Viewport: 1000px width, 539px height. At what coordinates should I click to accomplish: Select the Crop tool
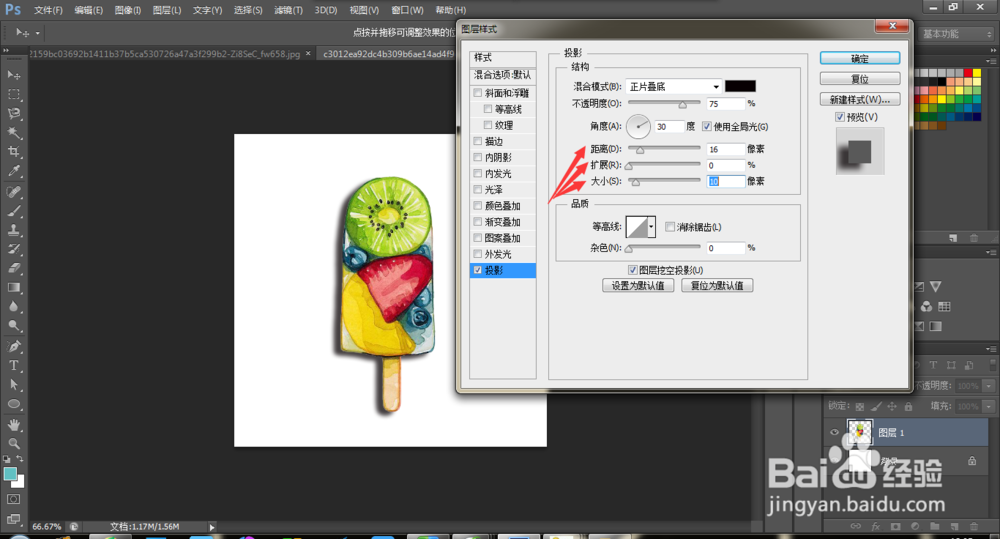point(13,152)
